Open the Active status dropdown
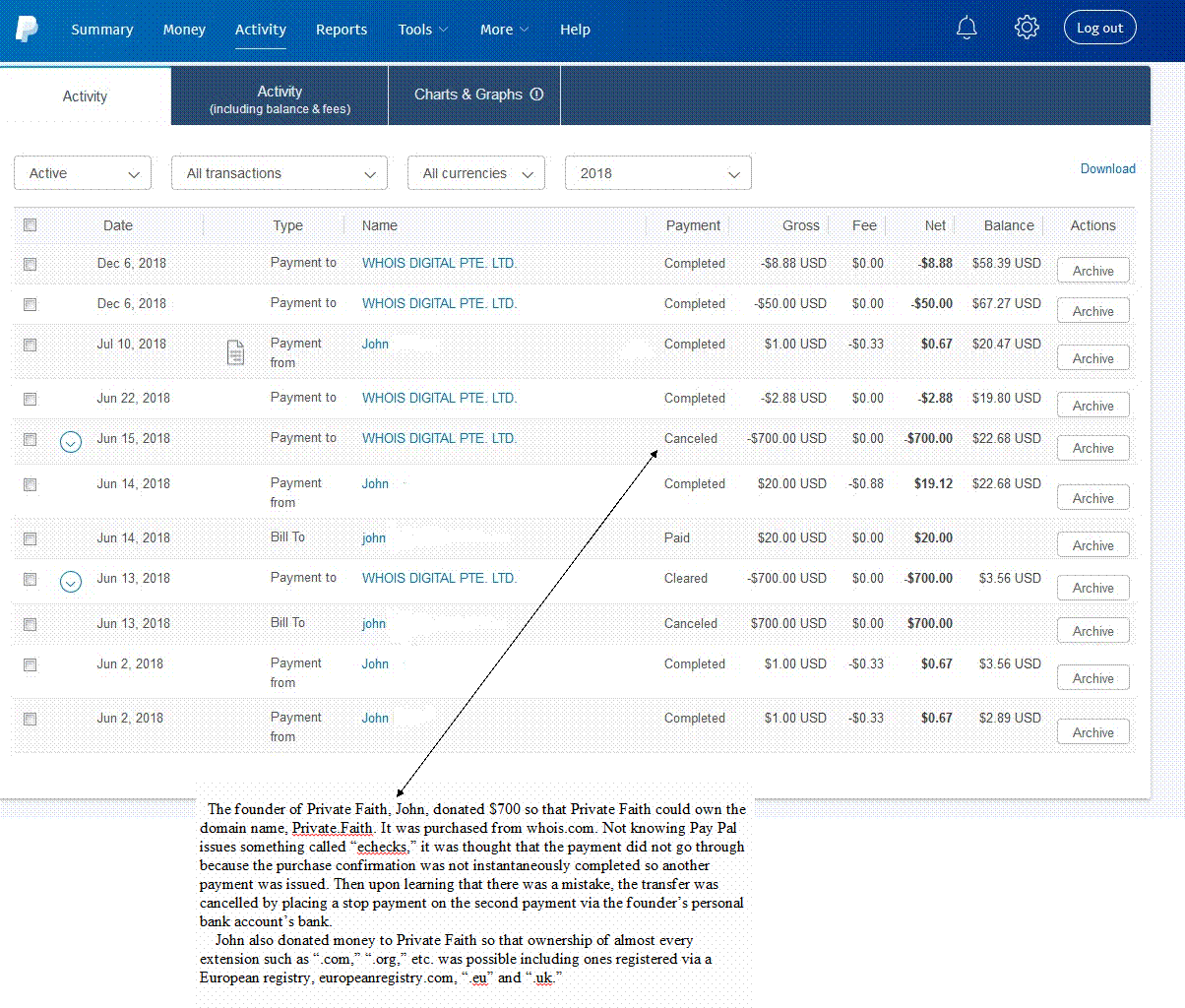This screenshot has height=1008, width=1185. tap(83, 173)
